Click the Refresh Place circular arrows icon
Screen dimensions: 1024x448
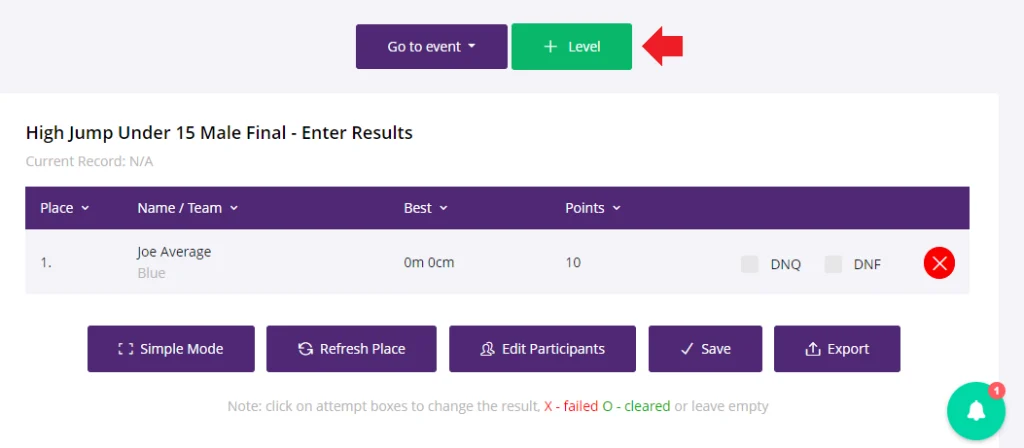[305, 349]
